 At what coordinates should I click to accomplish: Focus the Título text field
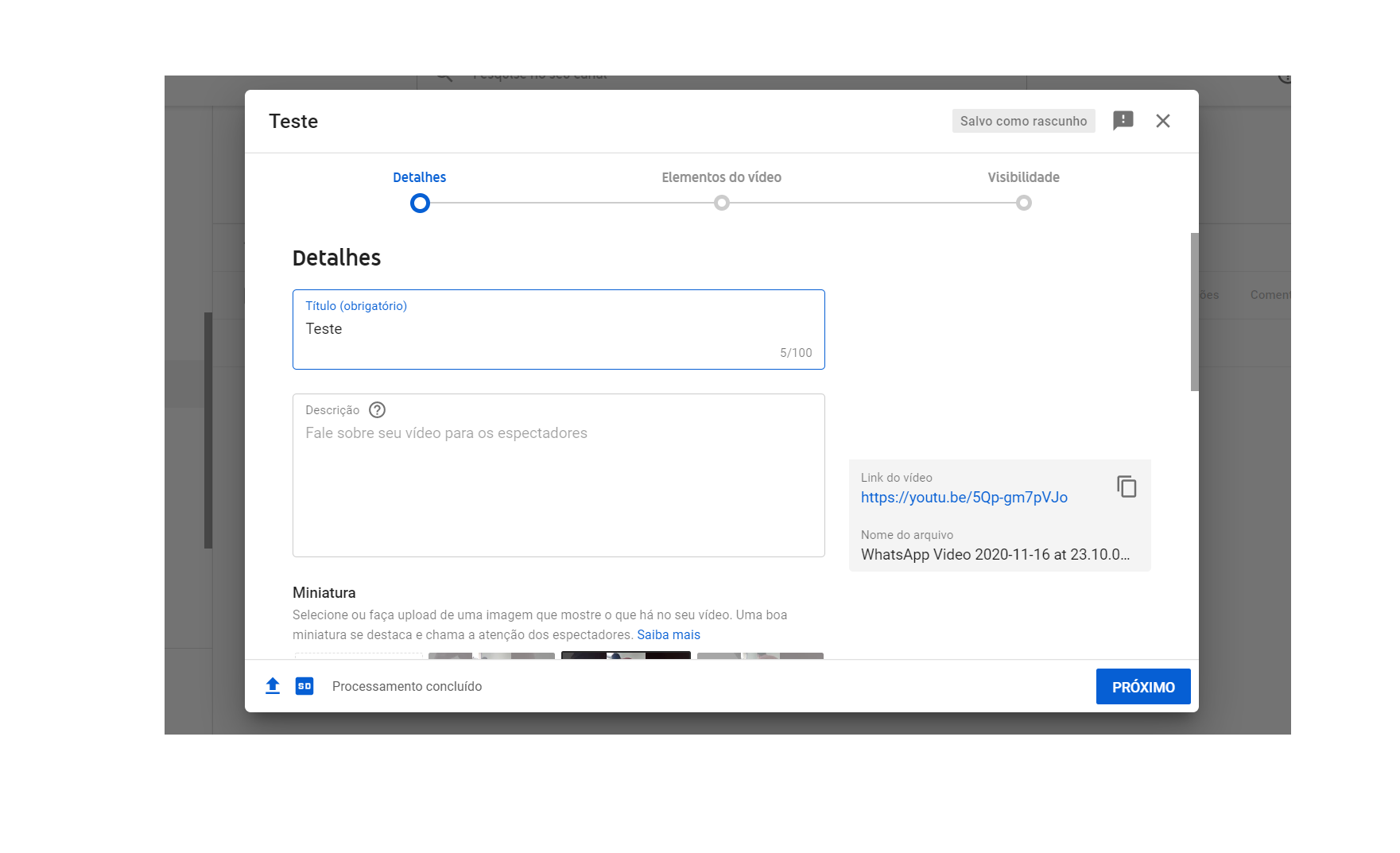click(x=558, y=329)
